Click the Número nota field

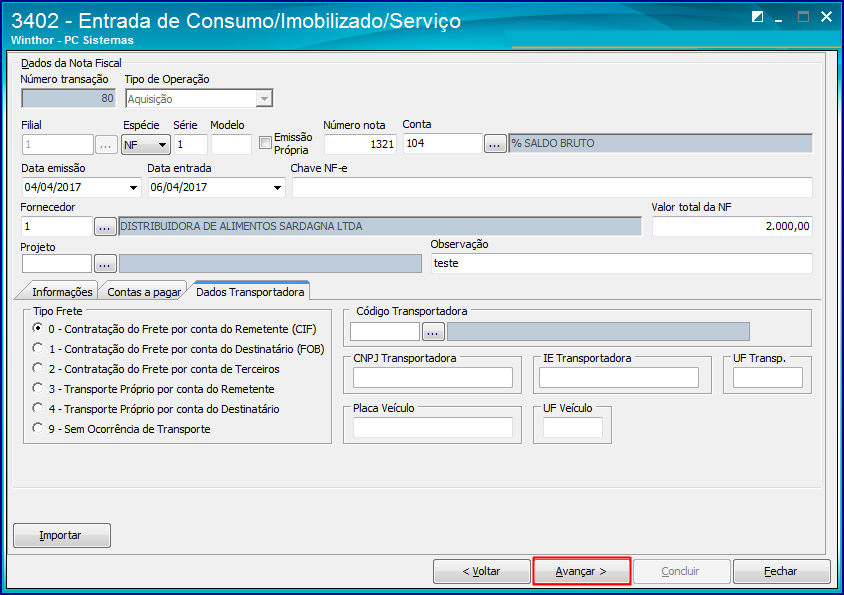360,144
